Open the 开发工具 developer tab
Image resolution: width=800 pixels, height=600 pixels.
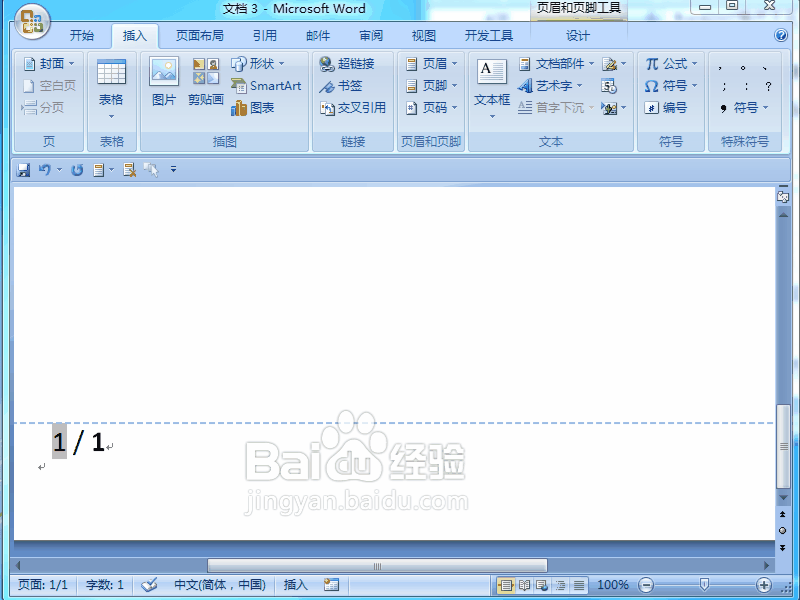[x=489, y=36]
